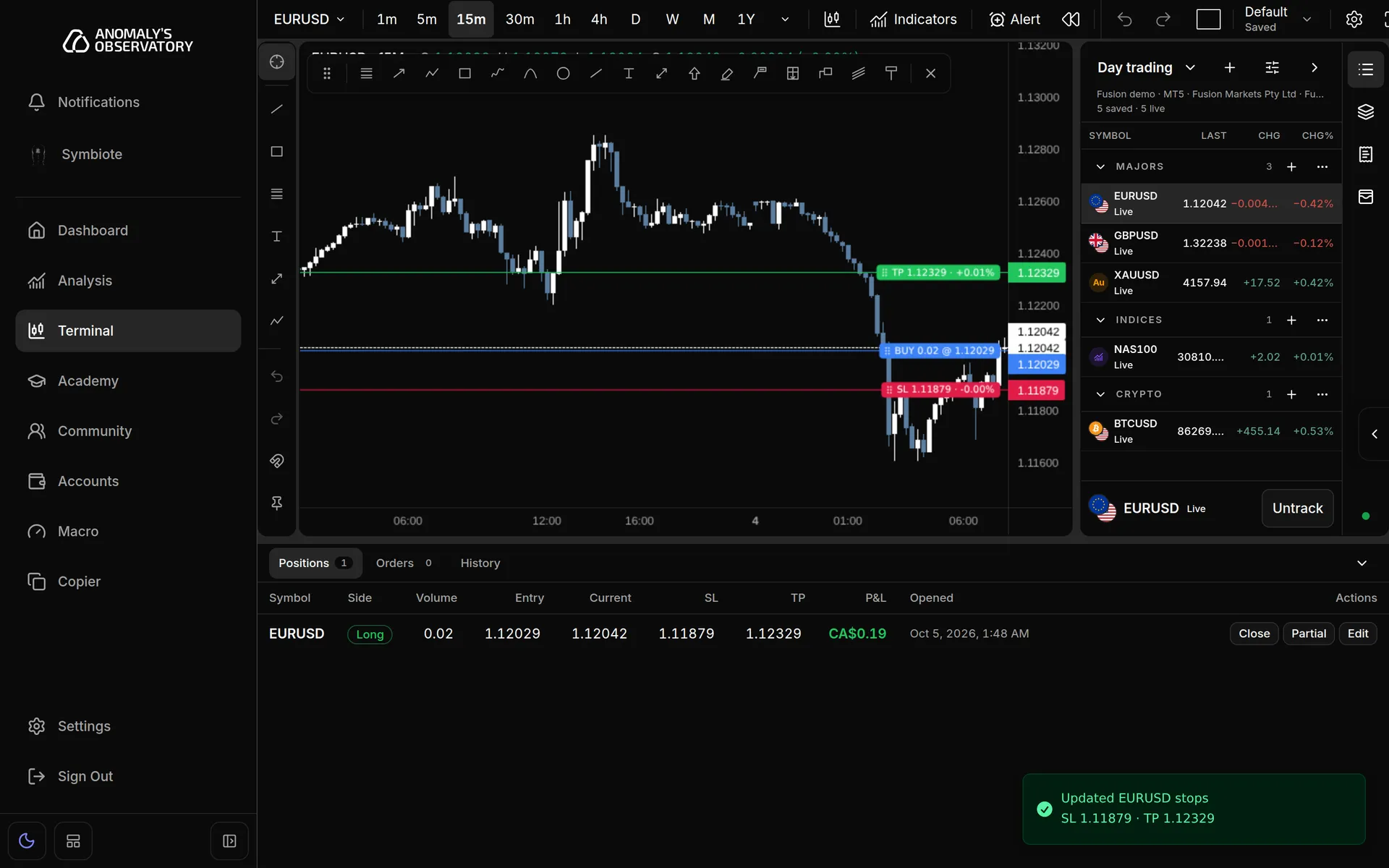Screen dimensions: 1389x868
Task: Switch to the Orders tab
Action: pyautogui.click(x=404, y=563)
